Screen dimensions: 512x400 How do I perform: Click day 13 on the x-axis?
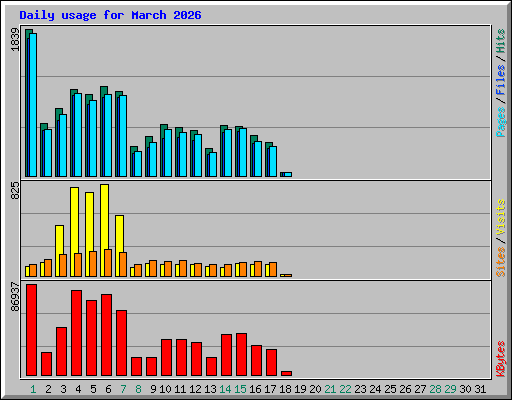coord(210,389)
